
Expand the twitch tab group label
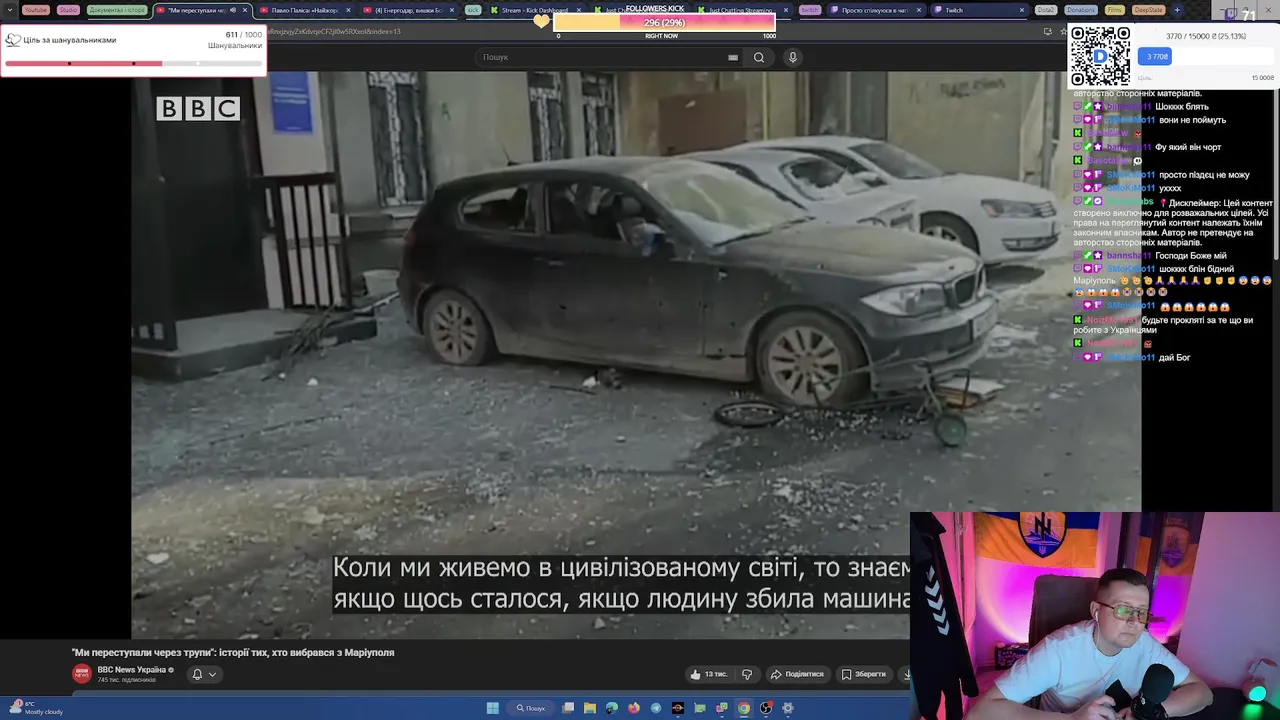(x=809, y=10)
